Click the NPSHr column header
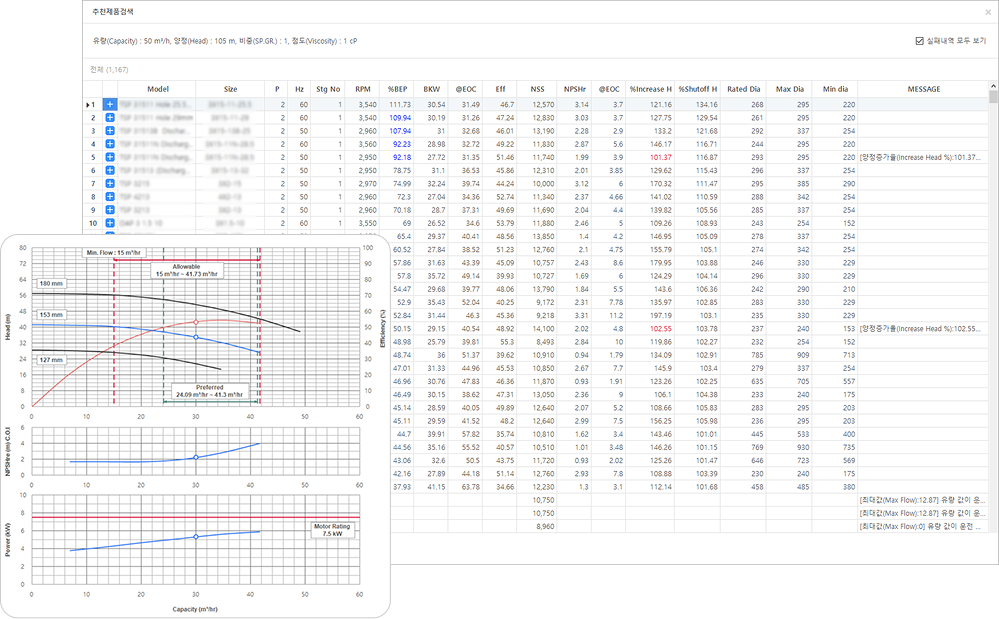 (x=575, y=89)
